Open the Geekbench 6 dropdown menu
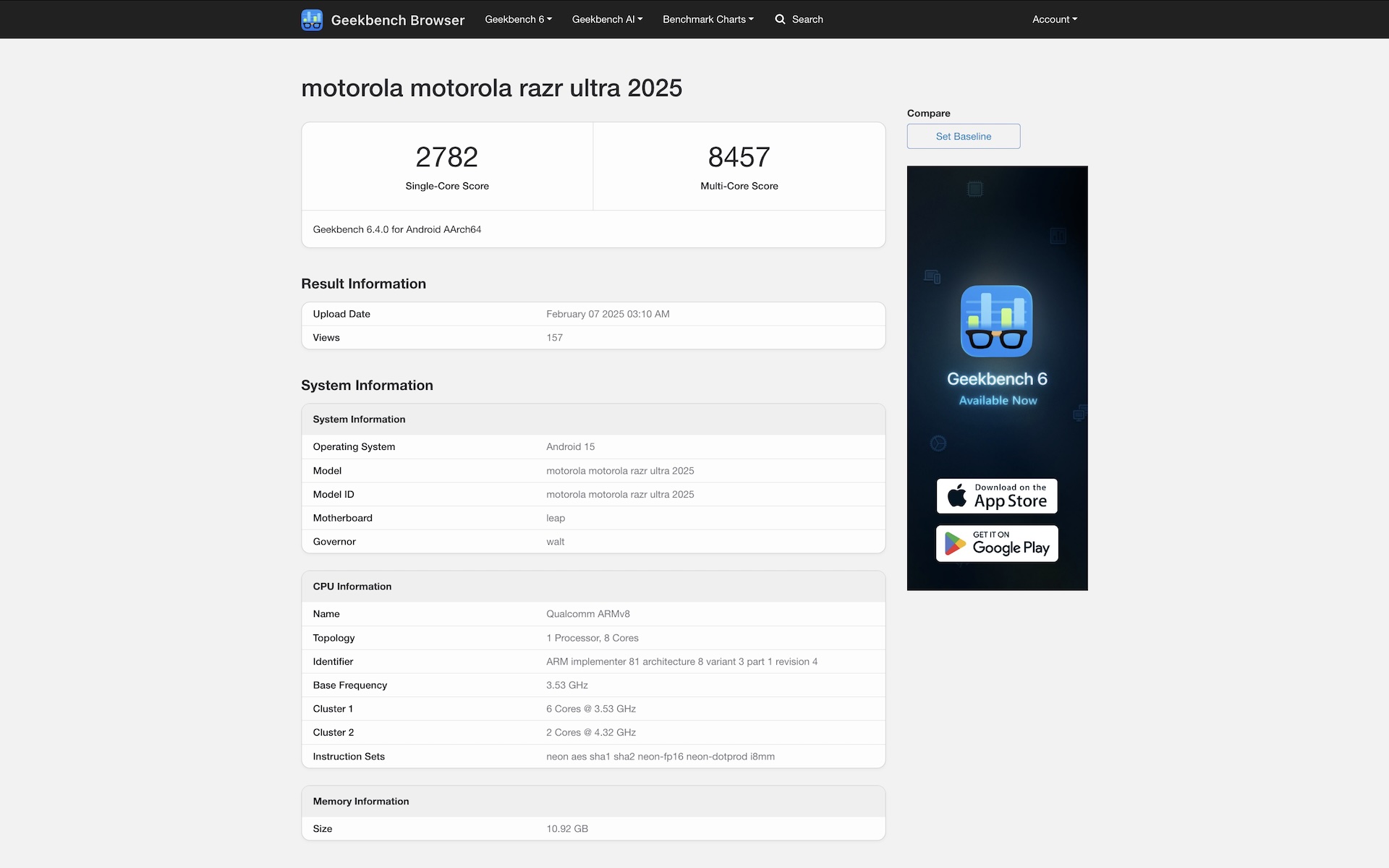1389x868 pixels. tap(518, 20)
